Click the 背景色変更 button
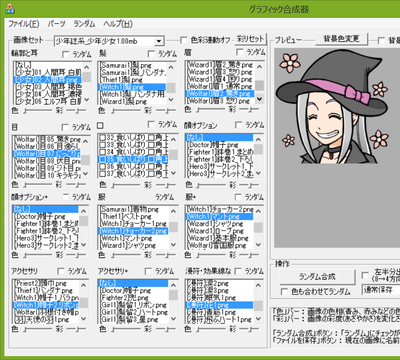400x360 pixels. click(342, 39)
